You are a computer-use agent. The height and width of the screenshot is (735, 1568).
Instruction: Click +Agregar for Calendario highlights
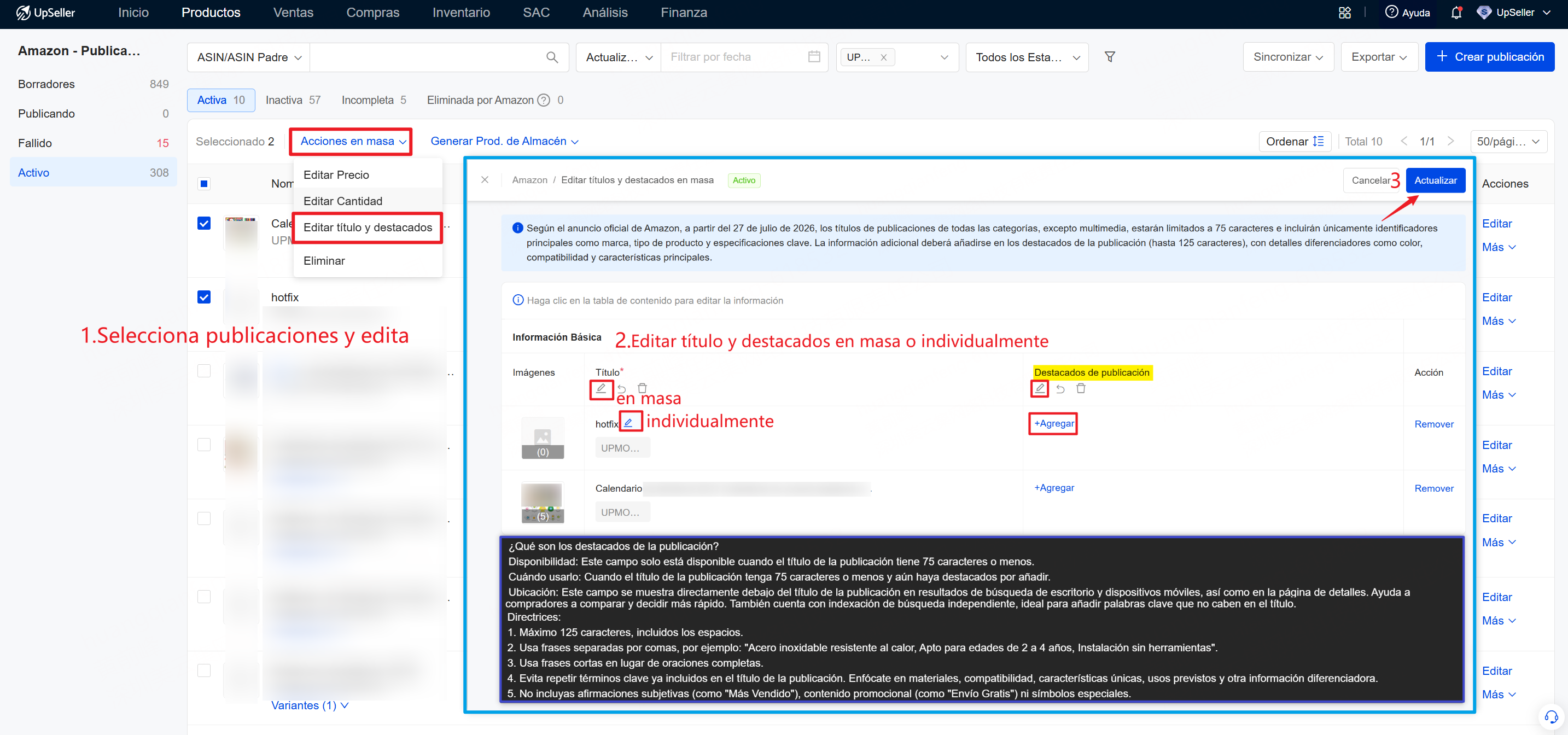pos(1054,487)
